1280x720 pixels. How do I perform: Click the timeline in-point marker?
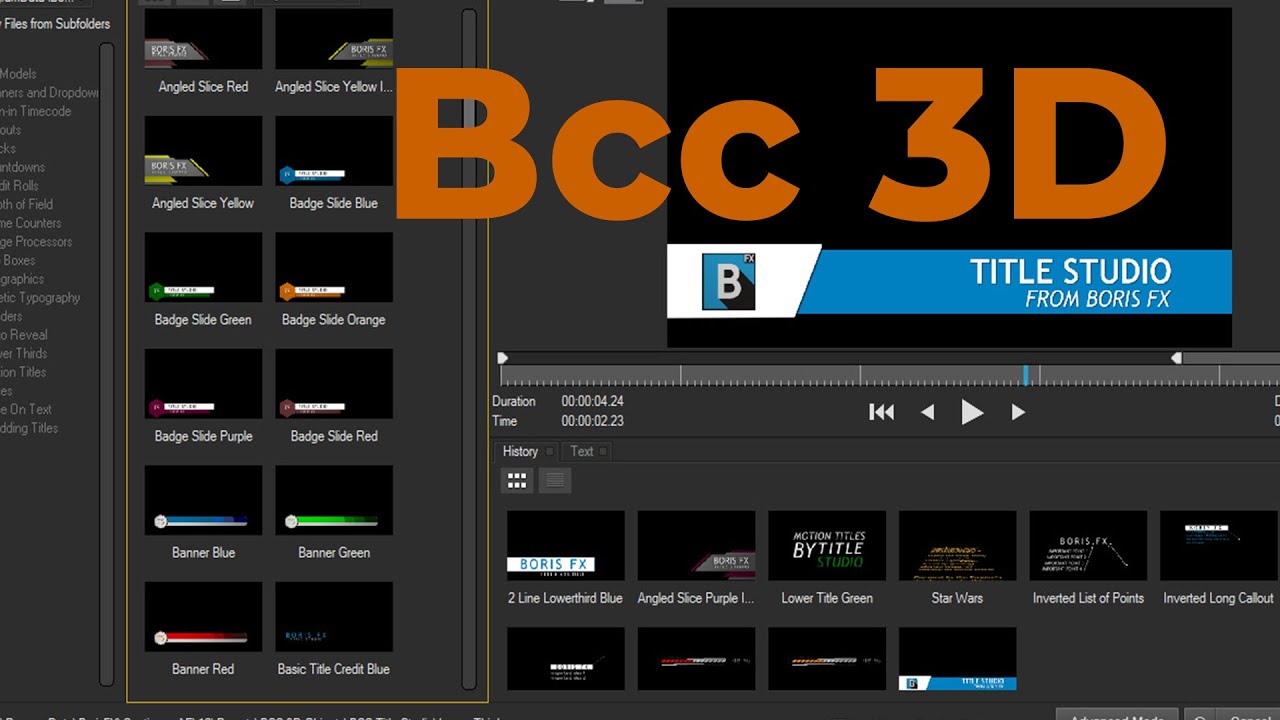[503, 357]
